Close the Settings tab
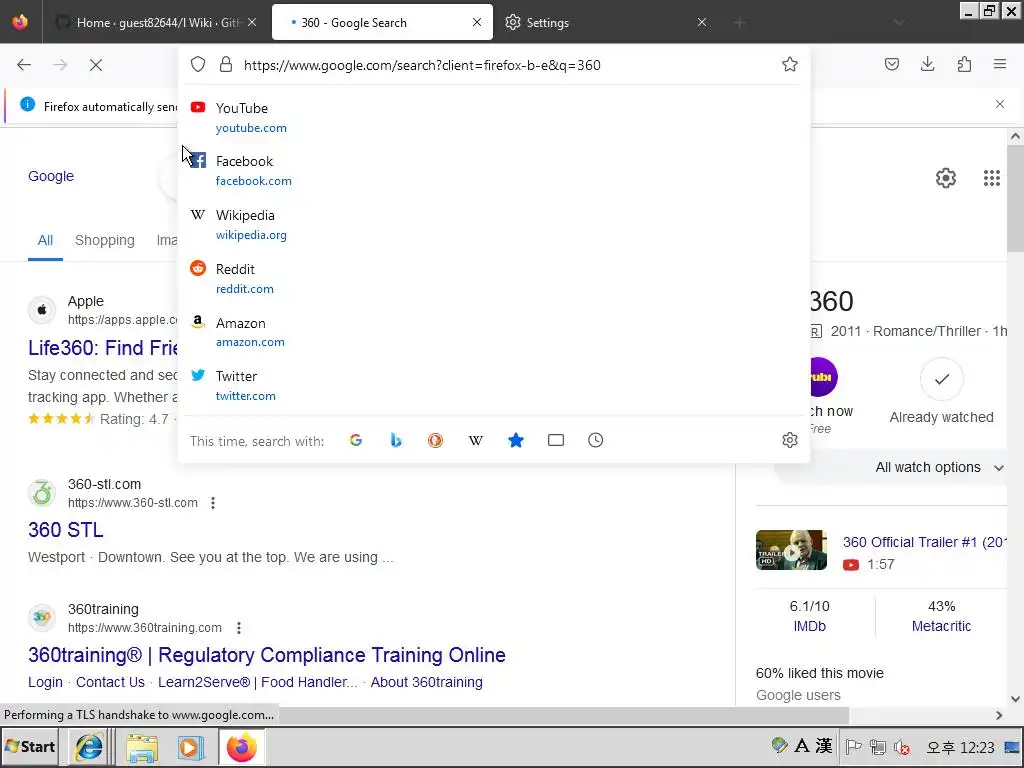Viewport: 1024px width, 768px height. point(701,22)
